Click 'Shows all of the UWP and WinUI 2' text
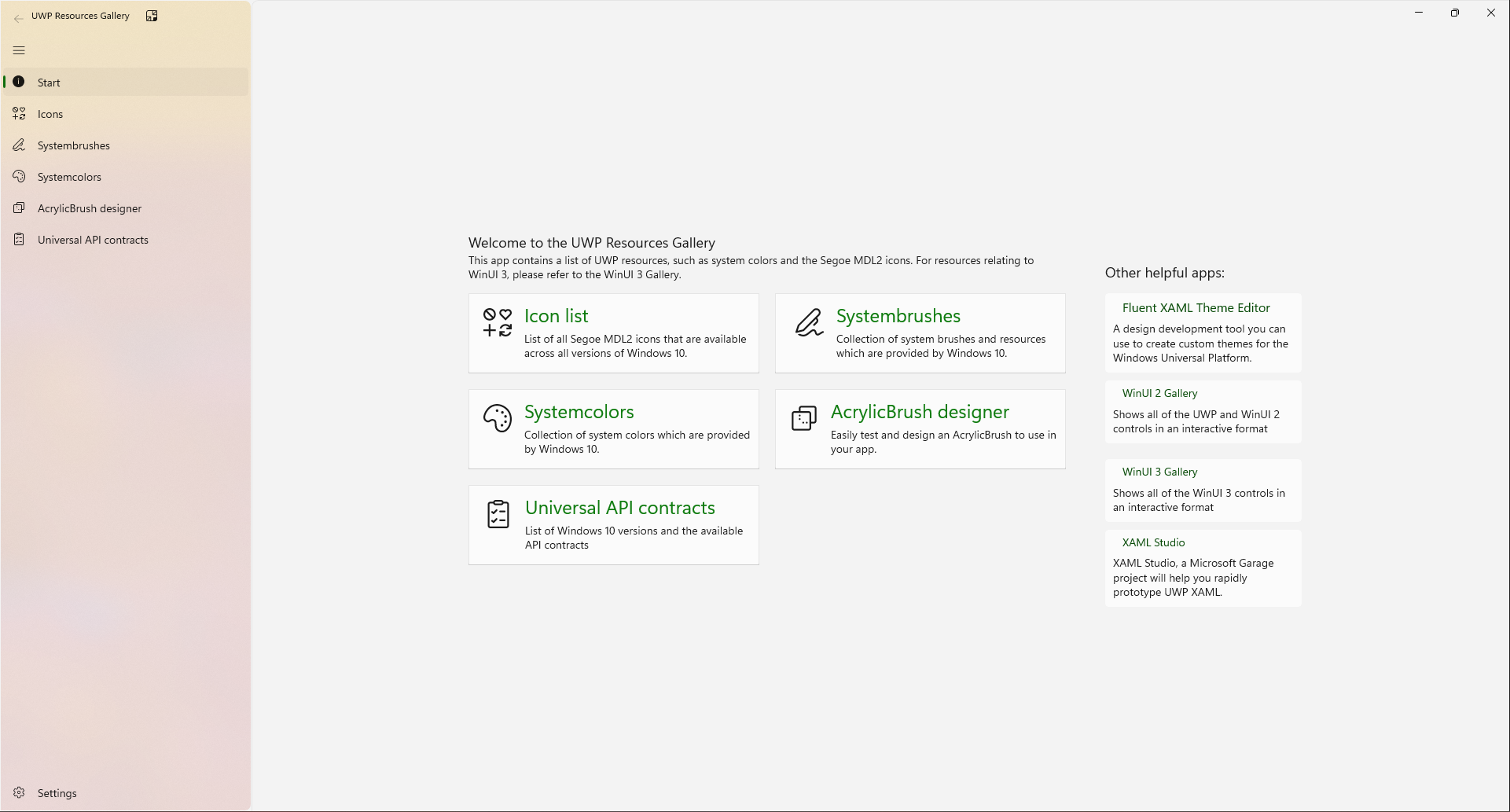Viewport: 1510px width, 812px height. click(x=1196, y=421)
